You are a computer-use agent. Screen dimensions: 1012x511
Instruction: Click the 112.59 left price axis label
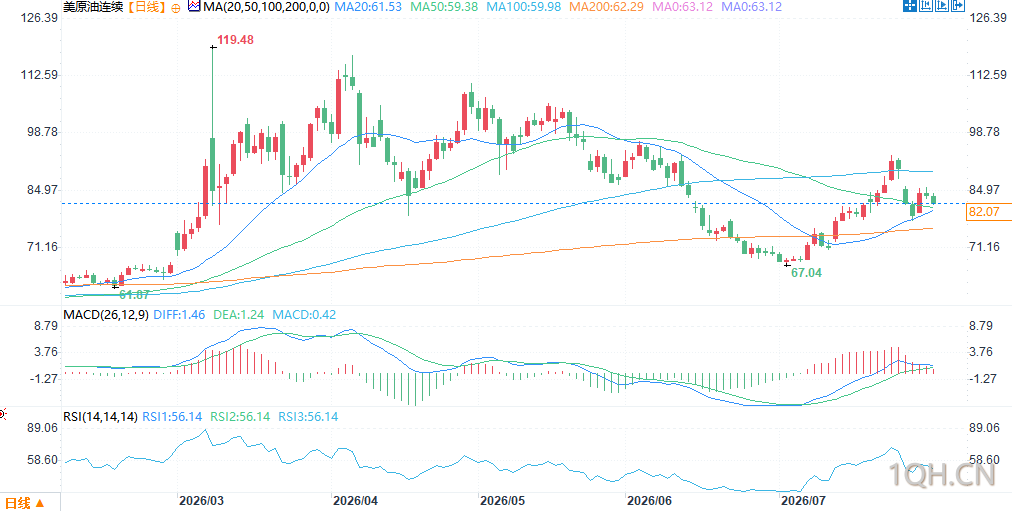40,75
